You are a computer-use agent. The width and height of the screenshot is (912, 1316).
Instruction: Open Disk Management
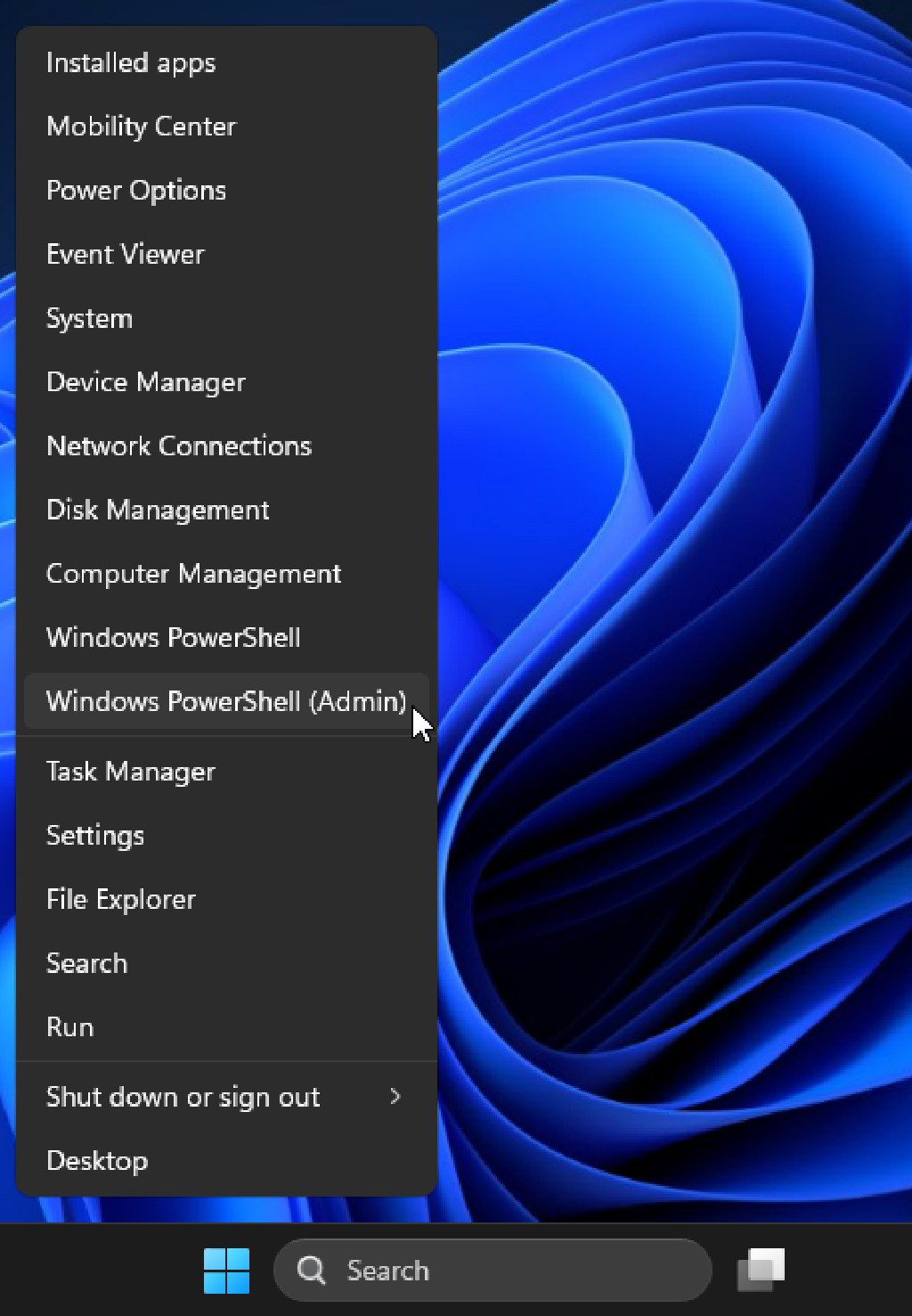click(158, 510)
